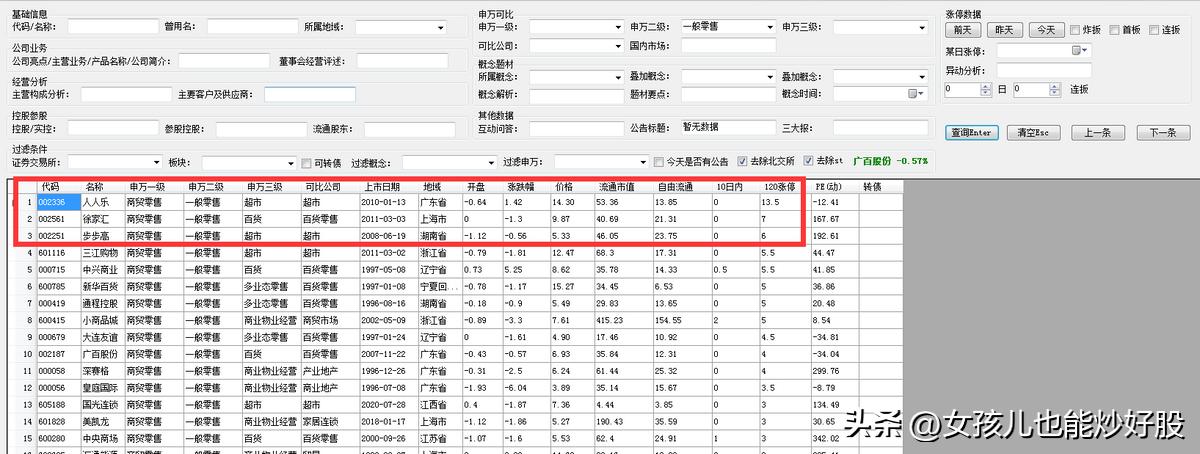Run the search with 查询Enter button
This screenshot has width=1200, height=454.
click(x=971, y=132)
